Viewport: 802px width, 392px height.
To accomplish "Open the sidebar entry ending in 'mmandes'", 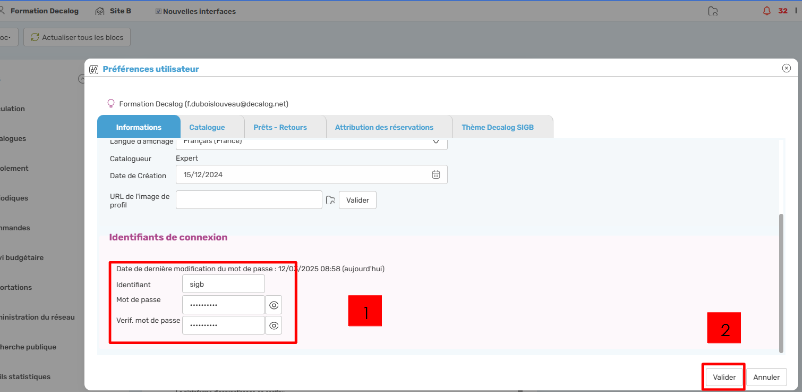I will point(15,228).
